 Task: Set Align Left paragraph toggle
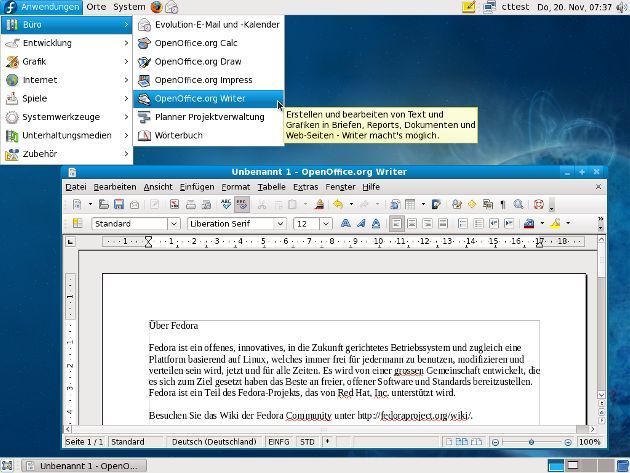397,223
